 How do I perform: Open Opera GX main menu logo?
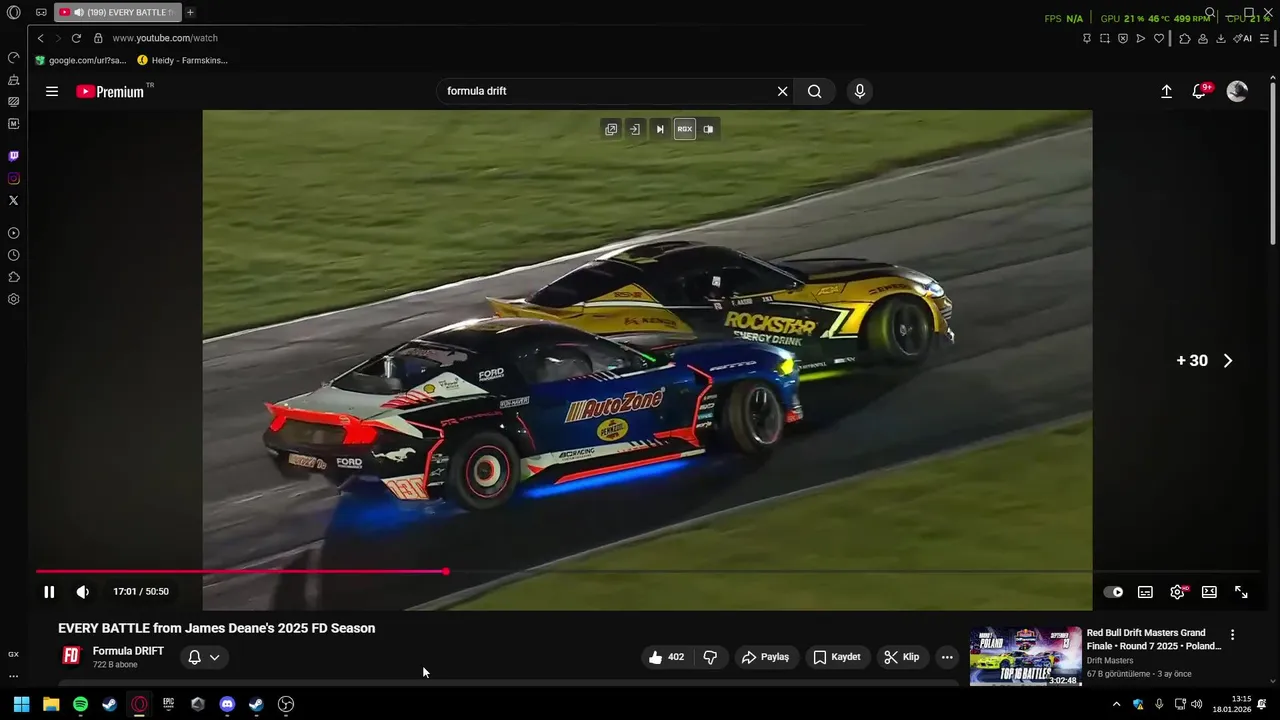[x=13, y=13]
